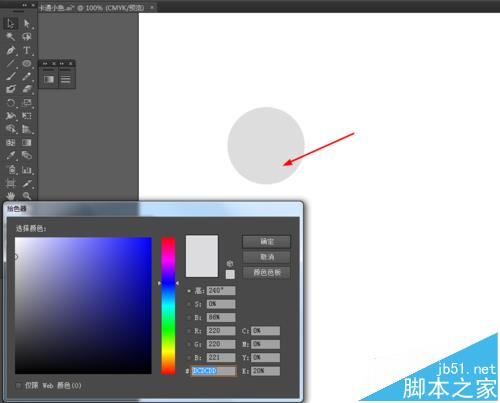The width and height of the screenshot is (500, 403).
Task: Click the hex color field DCDCDD
Action: click(213, 371)
